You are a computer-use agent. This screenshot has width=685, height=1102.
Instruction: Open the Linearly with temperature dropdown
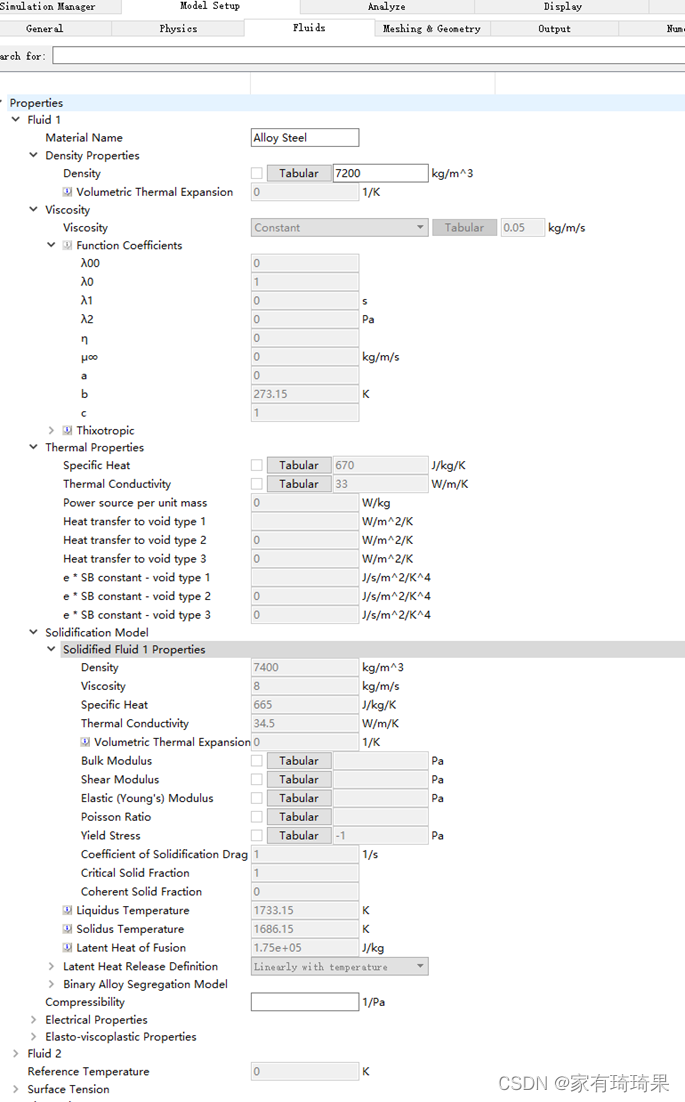pyautogui.click(x=339, y=967)
